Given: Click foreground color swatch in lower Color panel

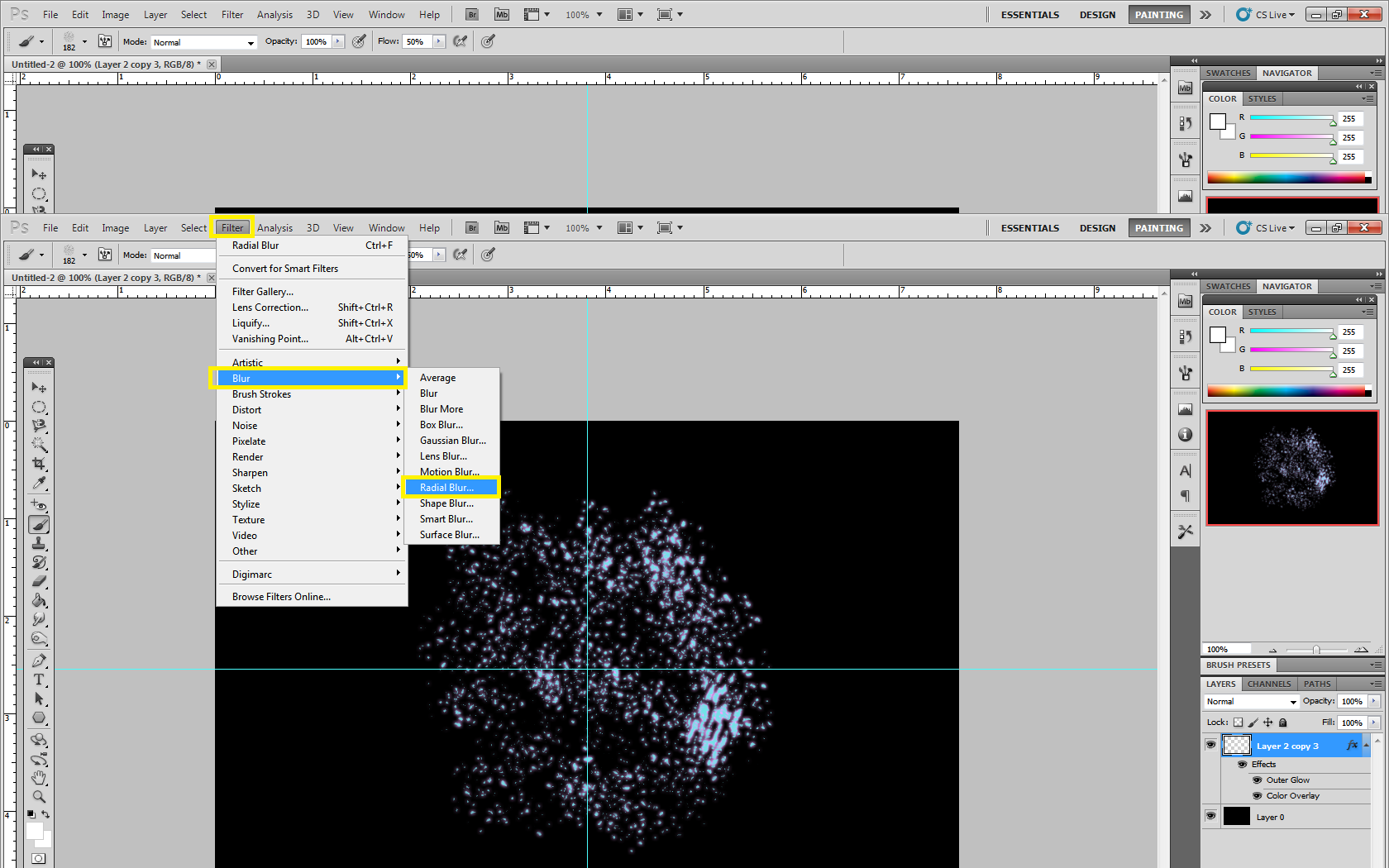Looking at the screenshot, I should 1218,335.
